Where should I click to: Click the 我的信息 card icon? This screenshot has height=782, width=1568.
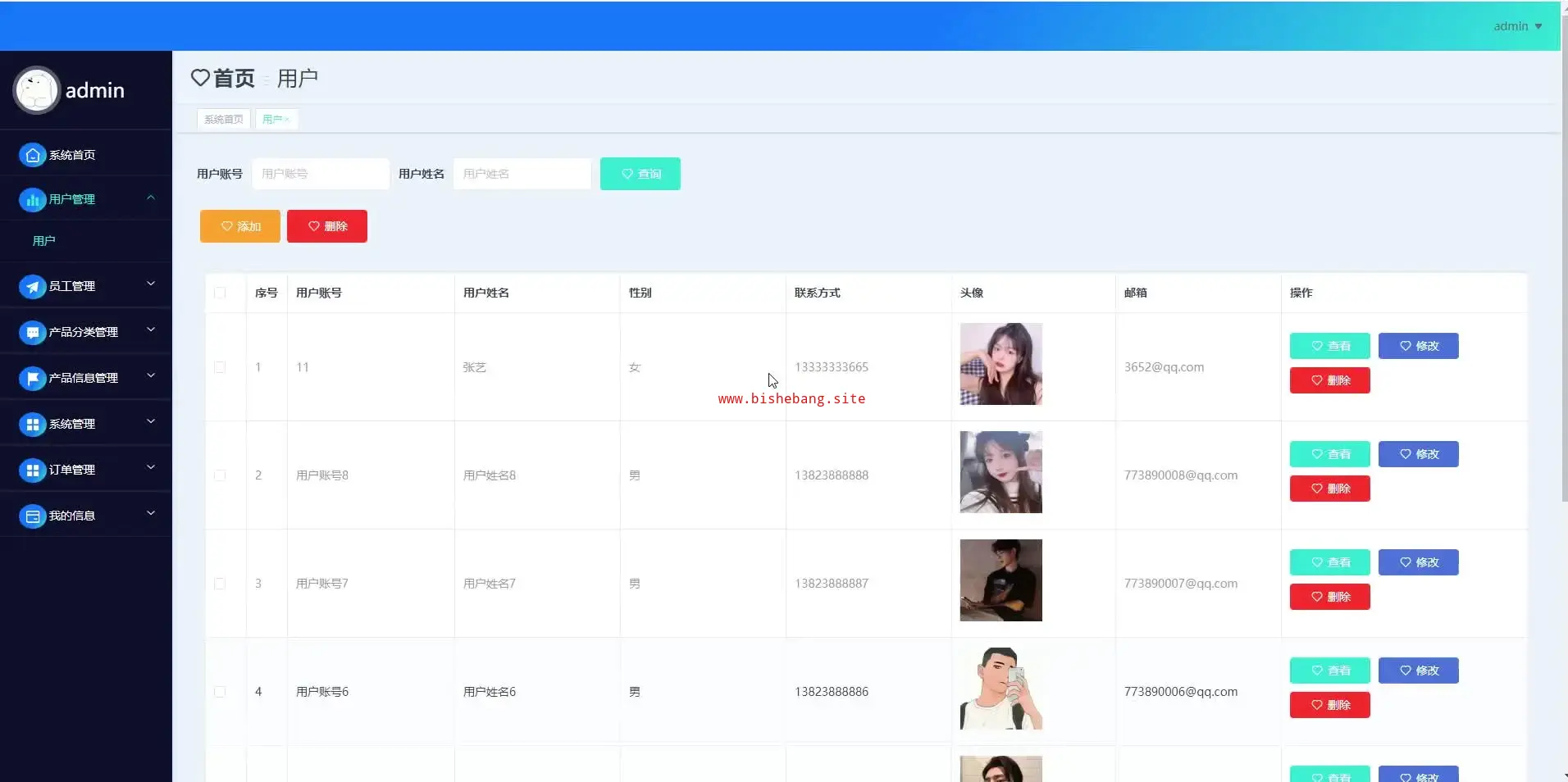(x=32, y=516)
